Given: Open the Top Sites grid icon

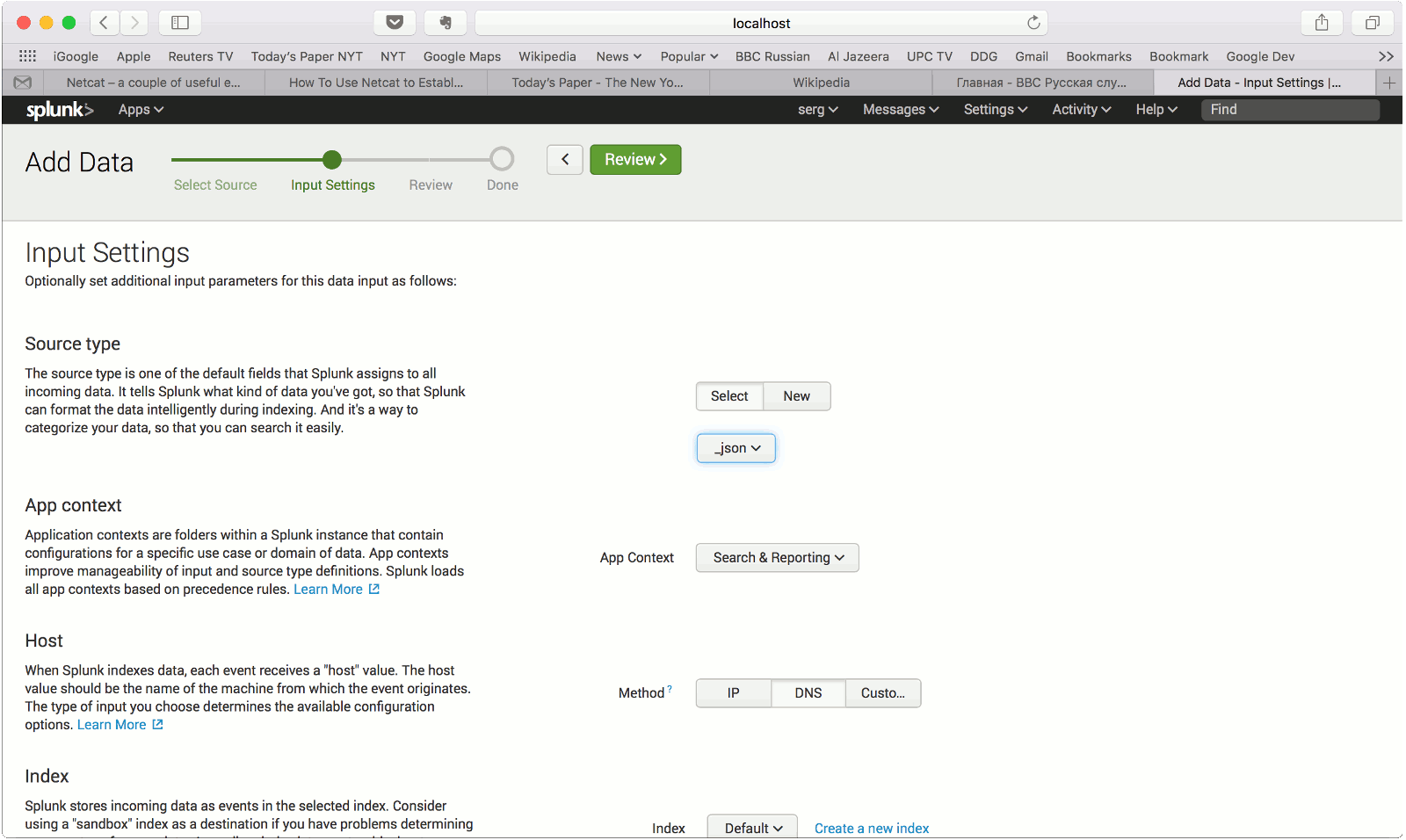Looking at the screenshot, I should click(27, 56).
